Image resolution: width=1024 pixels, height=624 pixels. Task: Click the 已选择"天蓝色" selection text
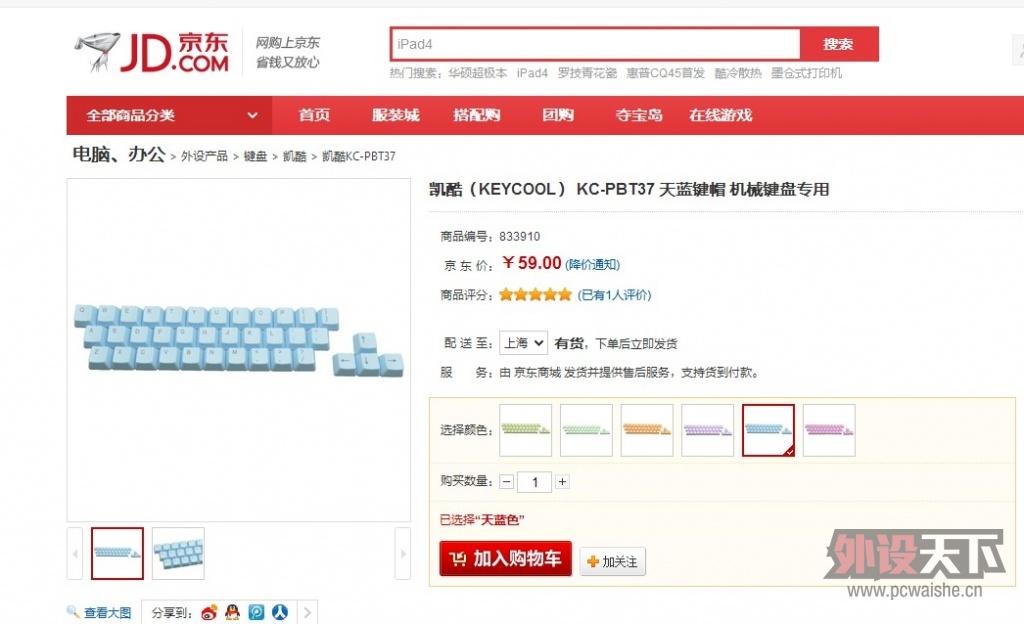pyautogui.click(x=482, y=520)
